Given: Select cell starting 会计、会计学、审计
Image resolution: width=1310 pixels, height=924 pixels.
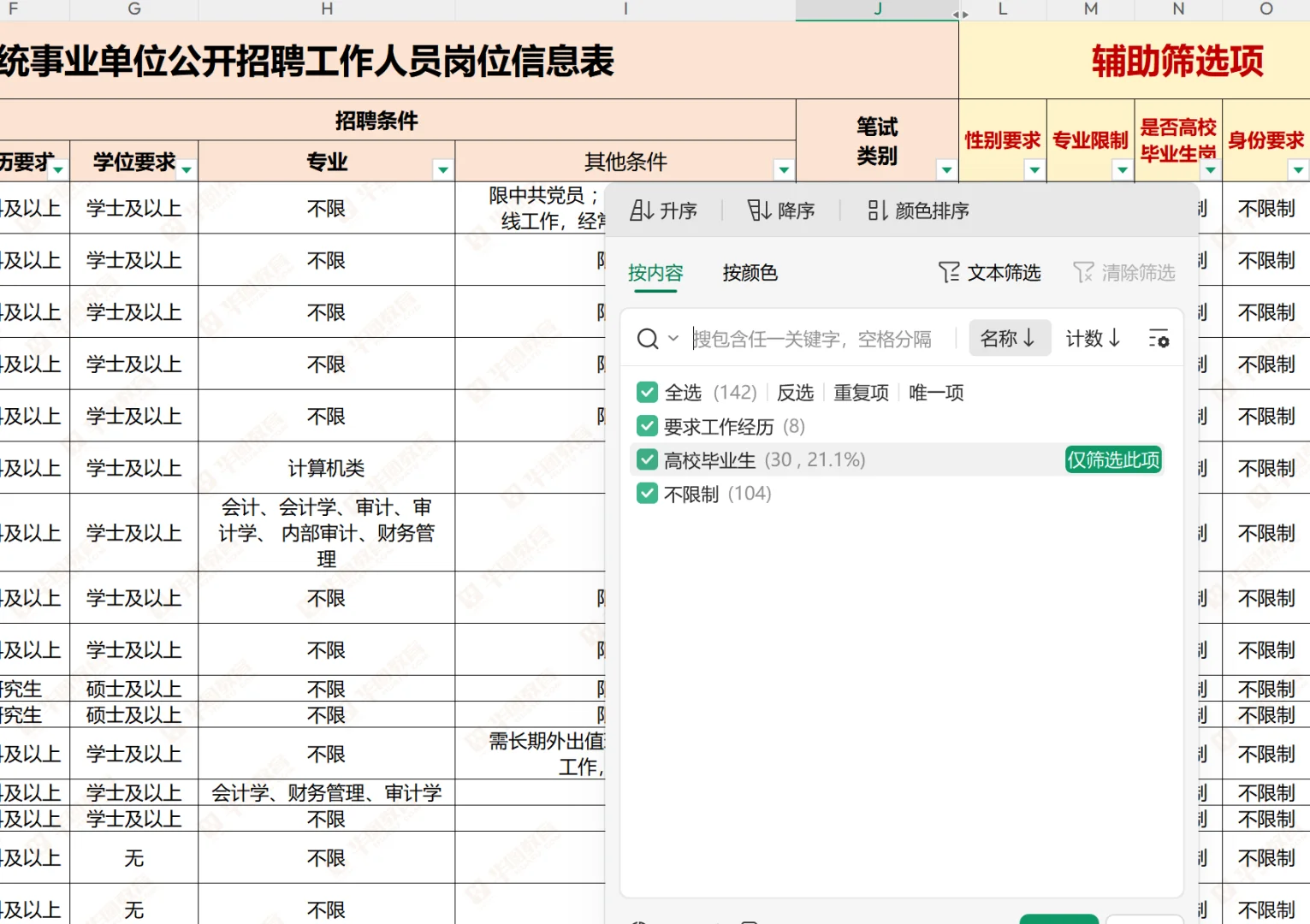Looking at the screenshot, I should point(327,533).
